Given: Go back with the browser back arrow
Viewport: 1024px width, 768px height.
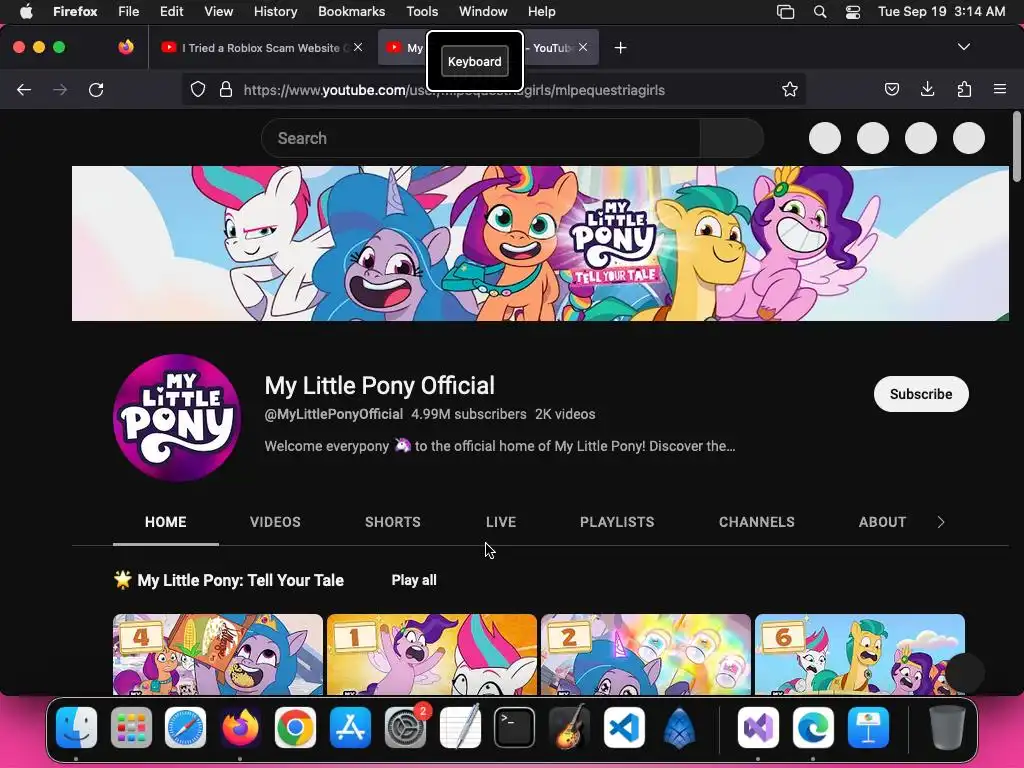Looking at the screenshot, I should [24, 89].
